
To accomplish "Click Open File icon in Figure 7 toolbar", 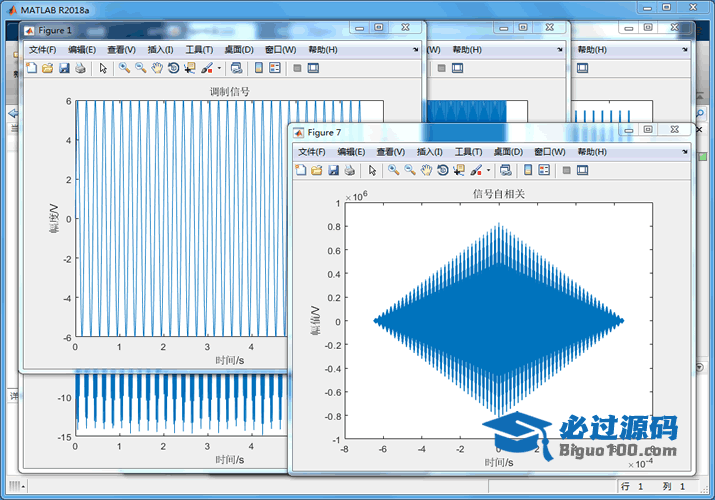I will (x=316, y=170).
